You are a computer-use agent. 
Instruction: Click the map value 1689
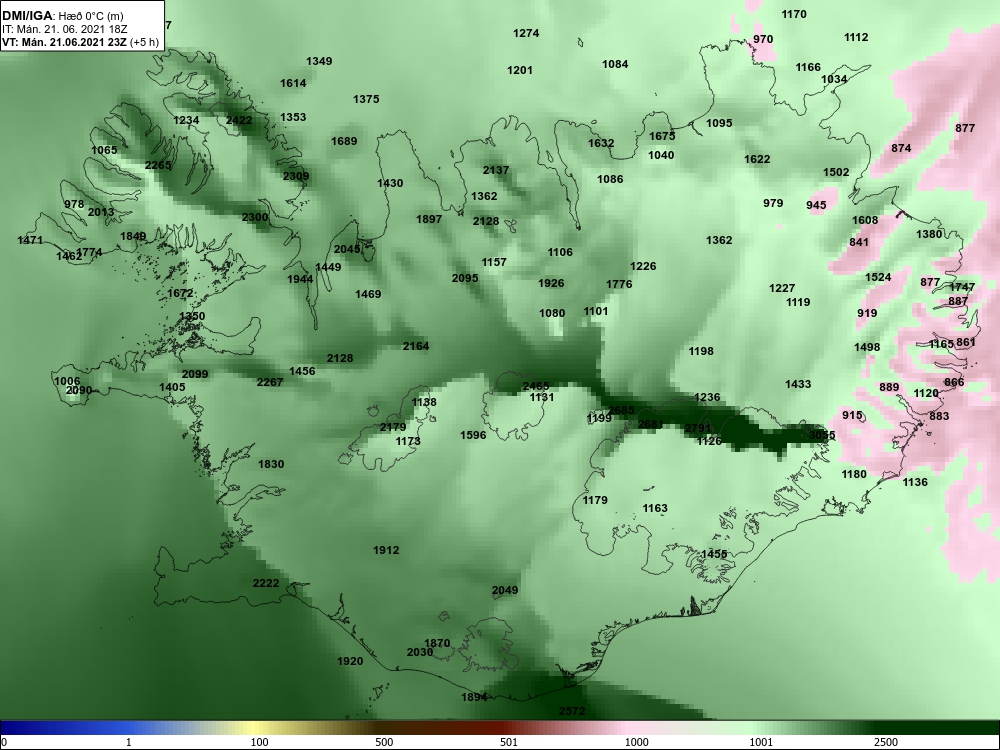pyautogui.click(x=344, y=141)
